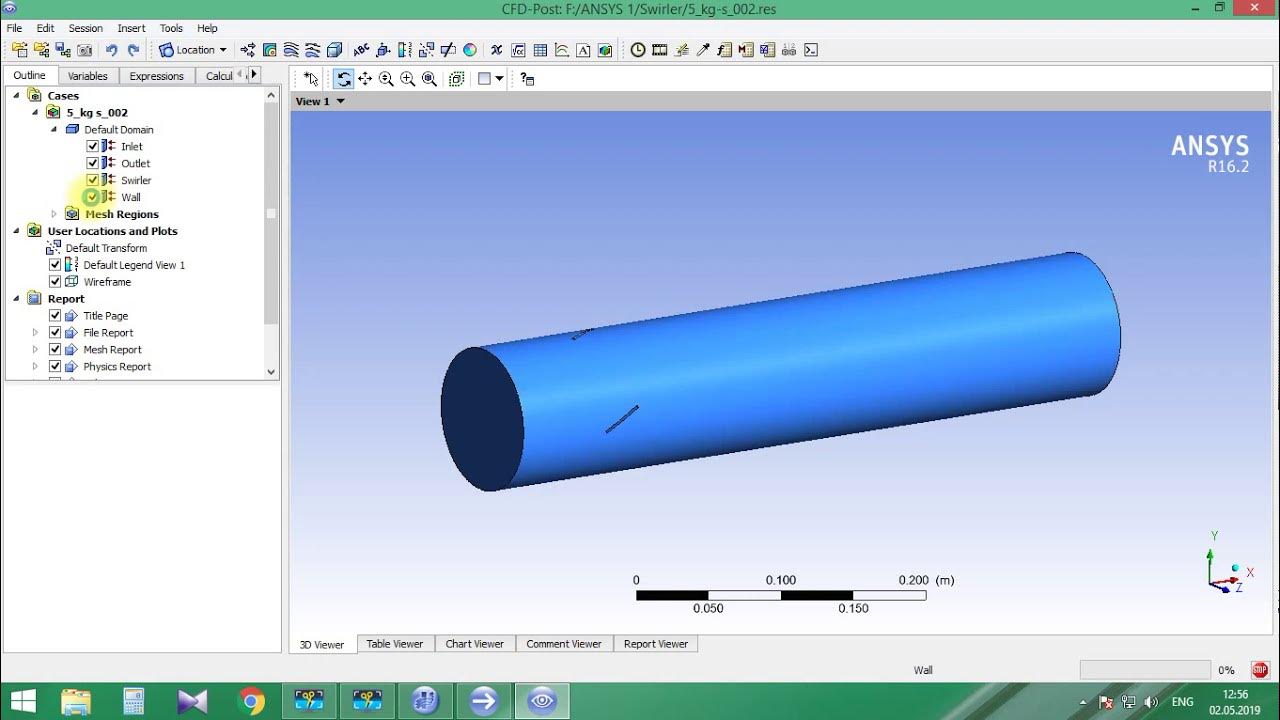Image resolution: width=1280 pixels, height=720 pixels.
Task: Toggle the Title Page checkbox
Action: (55, 316)
